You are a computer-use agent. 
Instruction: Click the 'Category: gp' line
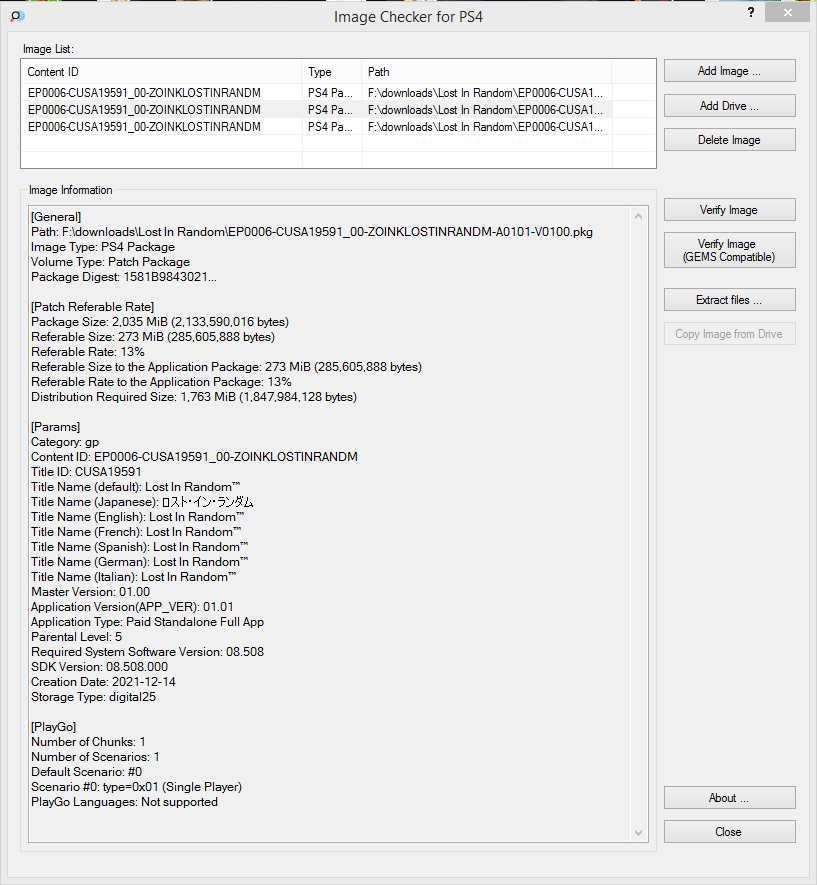65,442
